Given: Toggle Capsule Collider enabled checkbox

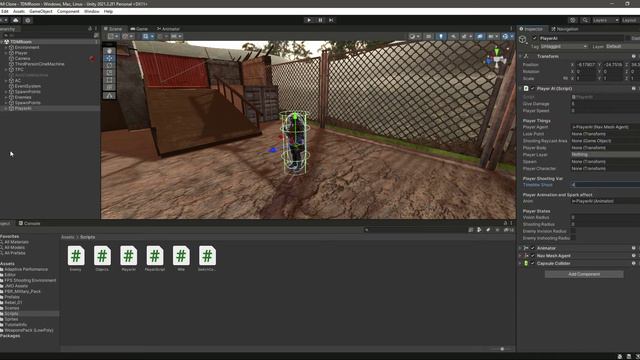Looking at the screenshot, I should point(532,263).
